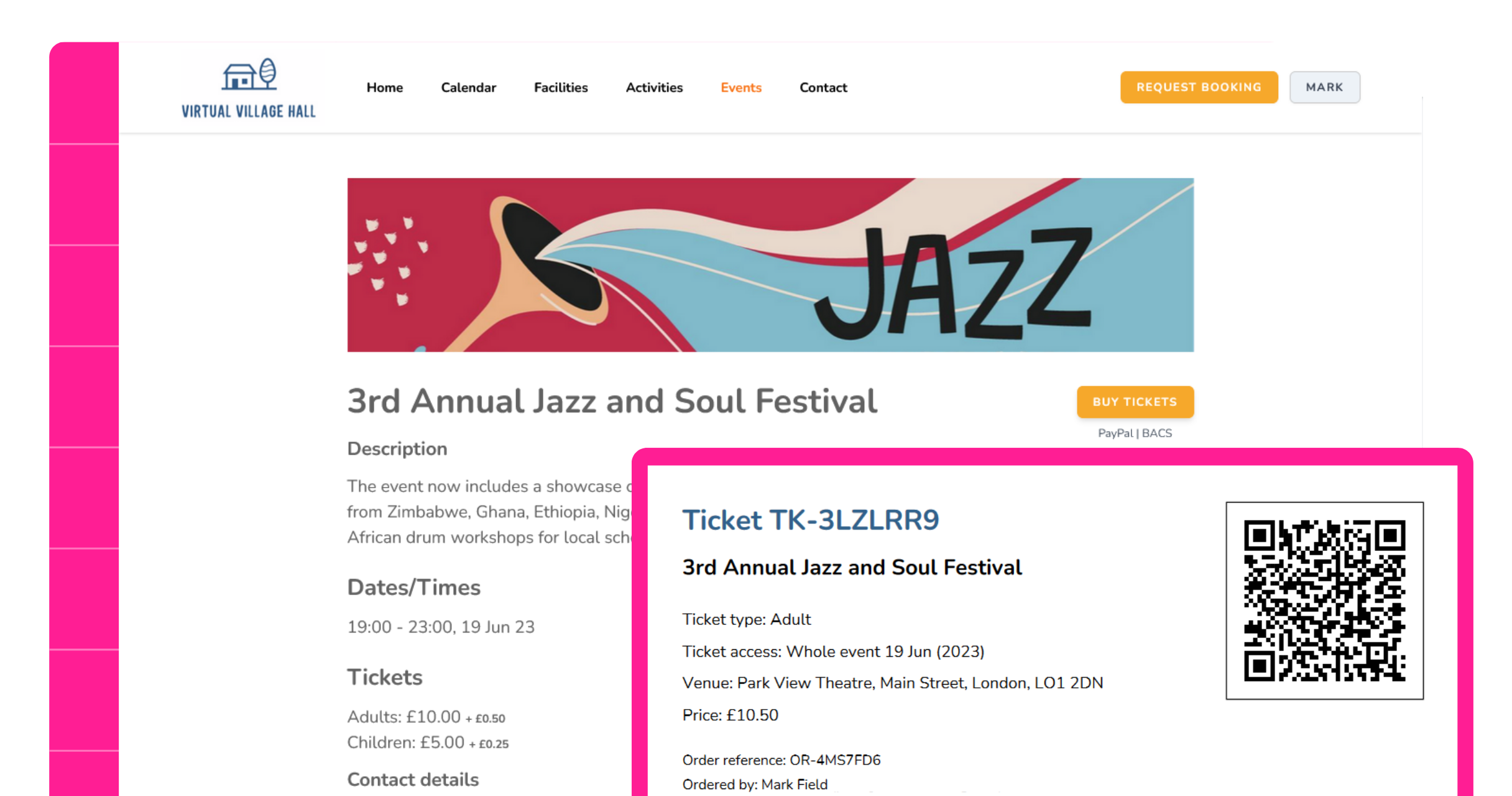
Task: Click the MARK user button
Action: click(x=1324, y=88)
